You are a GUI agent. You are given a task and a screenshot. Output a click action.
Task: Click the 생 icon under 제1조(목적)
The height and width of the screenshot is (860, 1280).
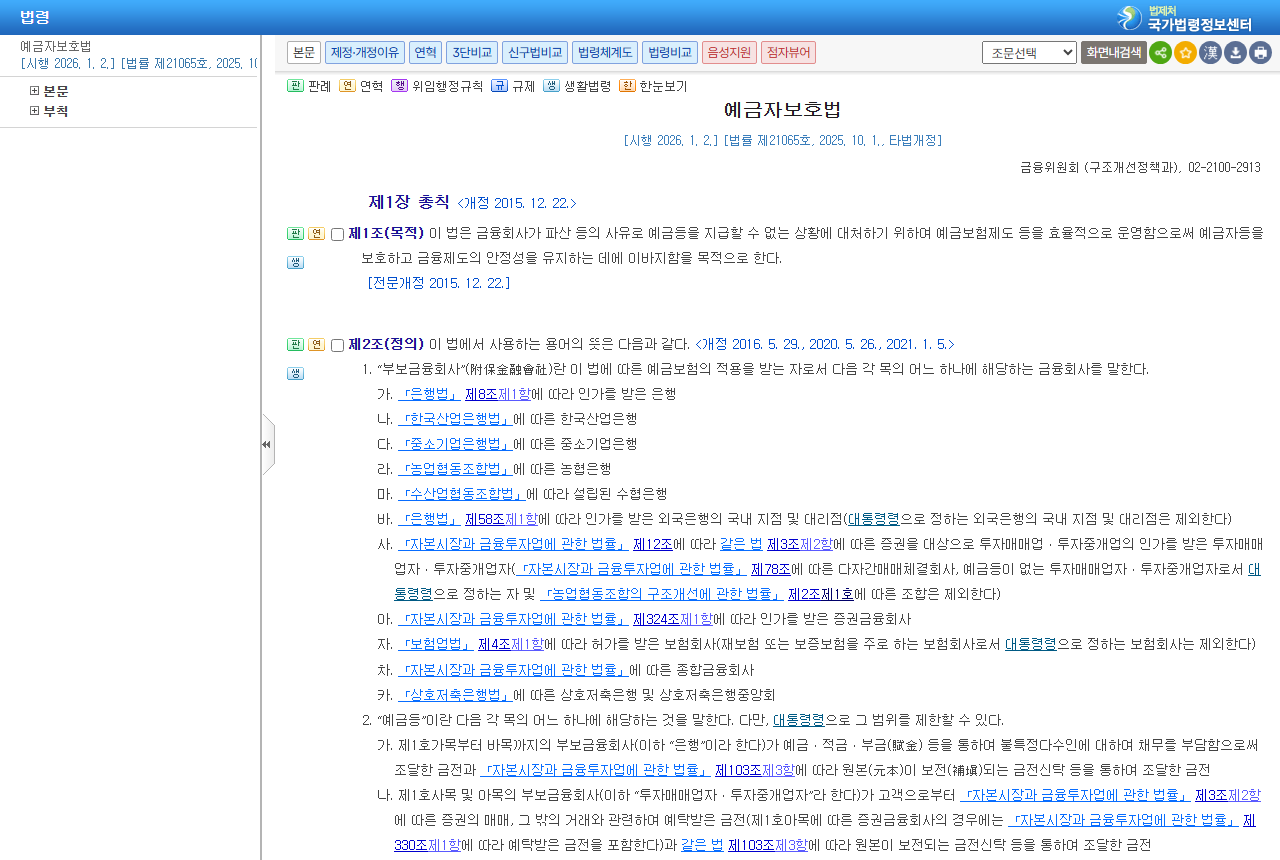tap(295, 263)
